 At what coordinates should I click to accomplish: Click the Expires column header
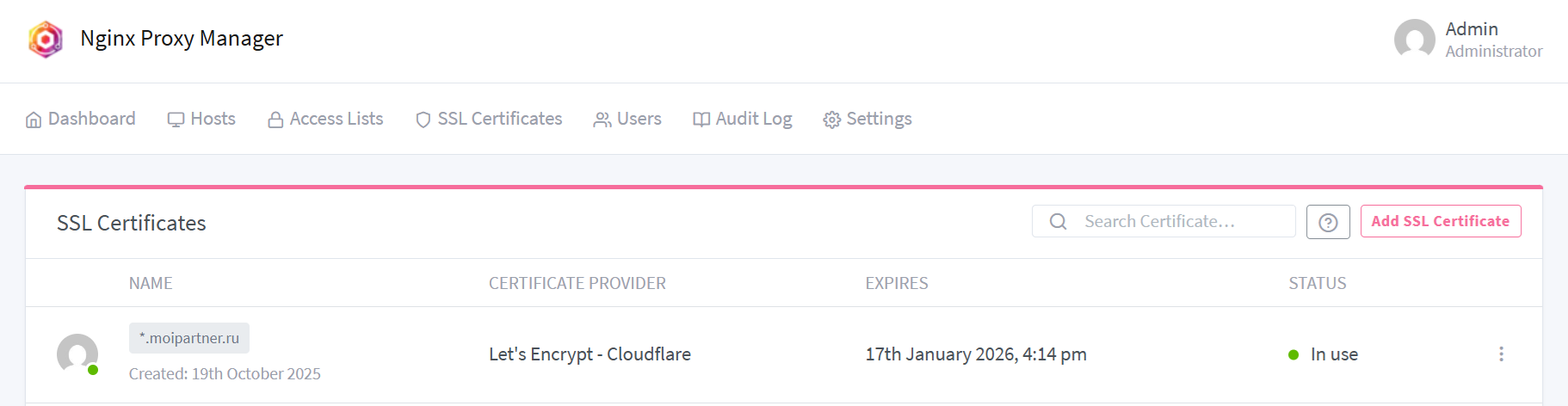(896, 283)
